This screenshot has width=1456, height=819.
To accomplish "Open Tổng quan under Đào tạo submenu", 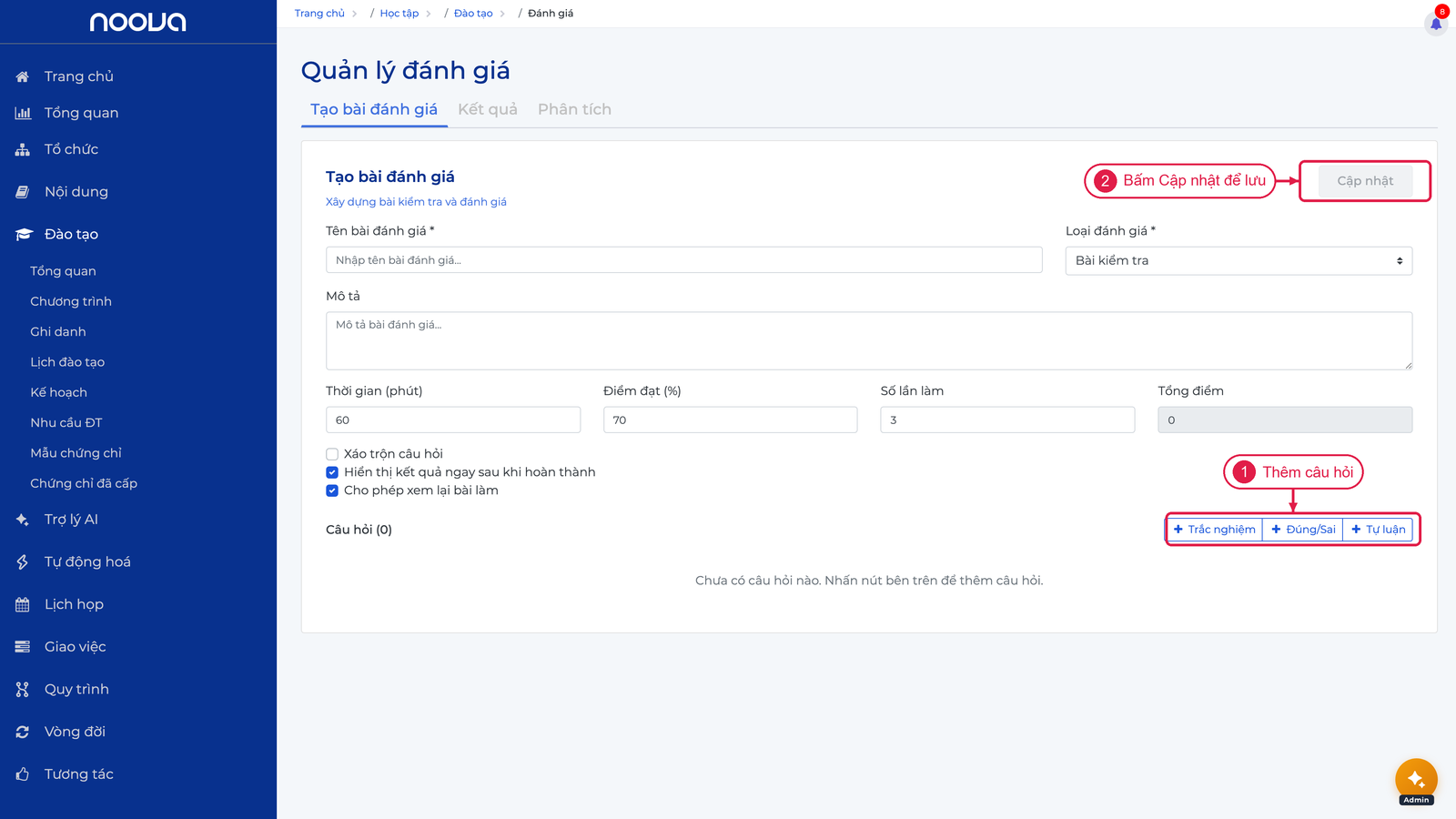I will pos(63,271).
